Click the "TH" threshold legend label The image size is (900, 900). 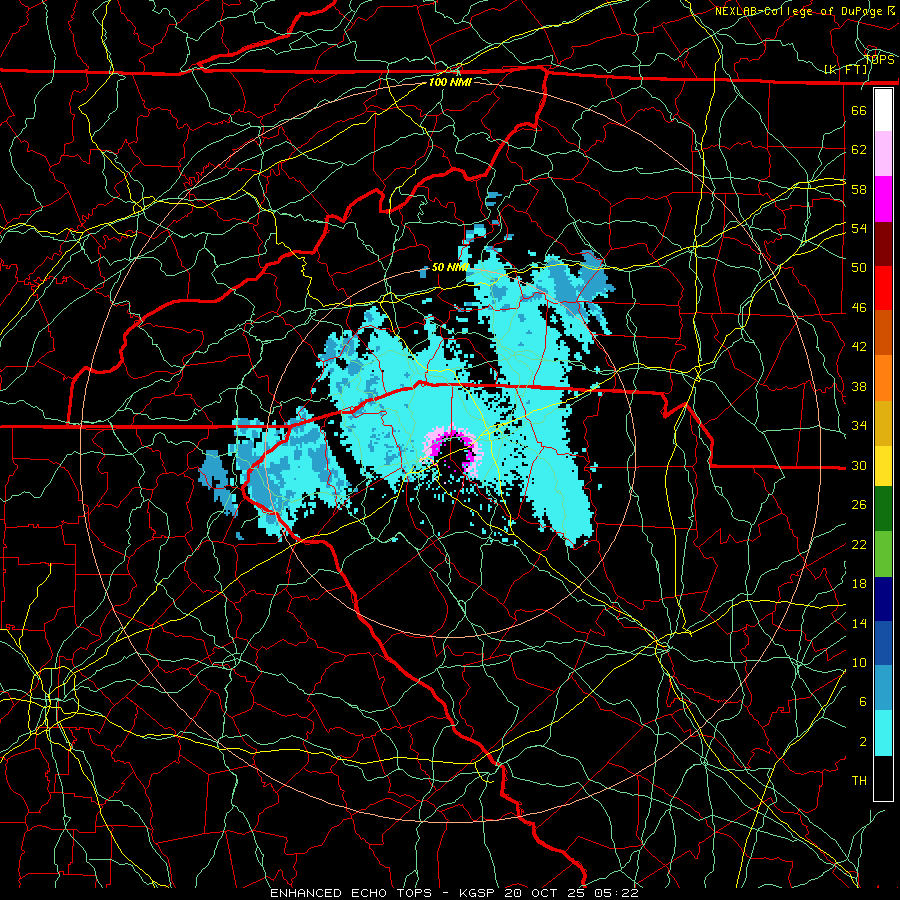tap(859, 781)
